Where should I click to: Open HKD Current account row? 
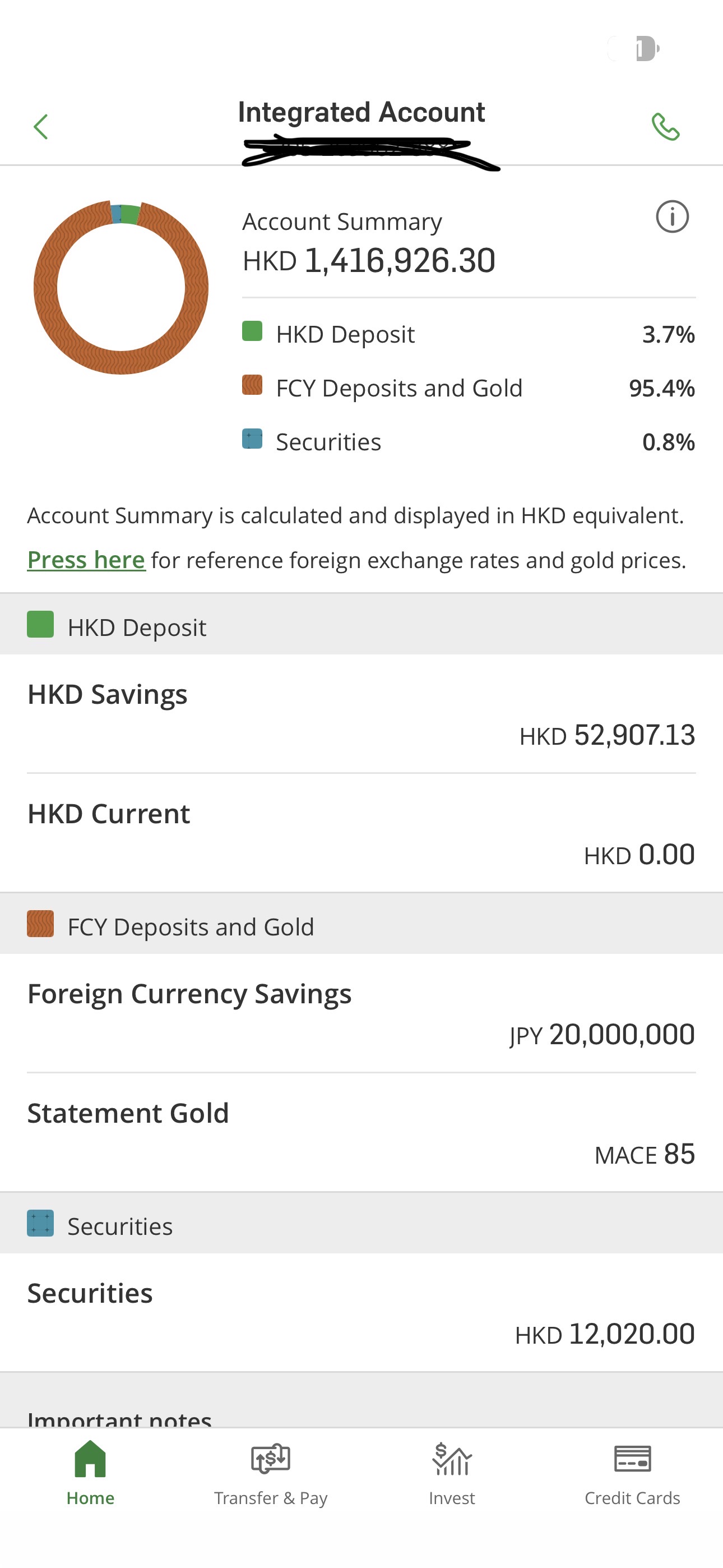(x=361, y=833)
